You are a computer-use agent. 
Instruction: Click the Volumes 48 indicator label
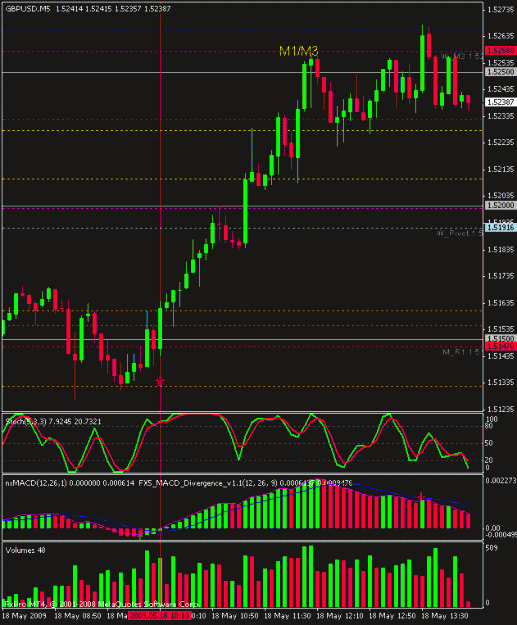[26, 550]
